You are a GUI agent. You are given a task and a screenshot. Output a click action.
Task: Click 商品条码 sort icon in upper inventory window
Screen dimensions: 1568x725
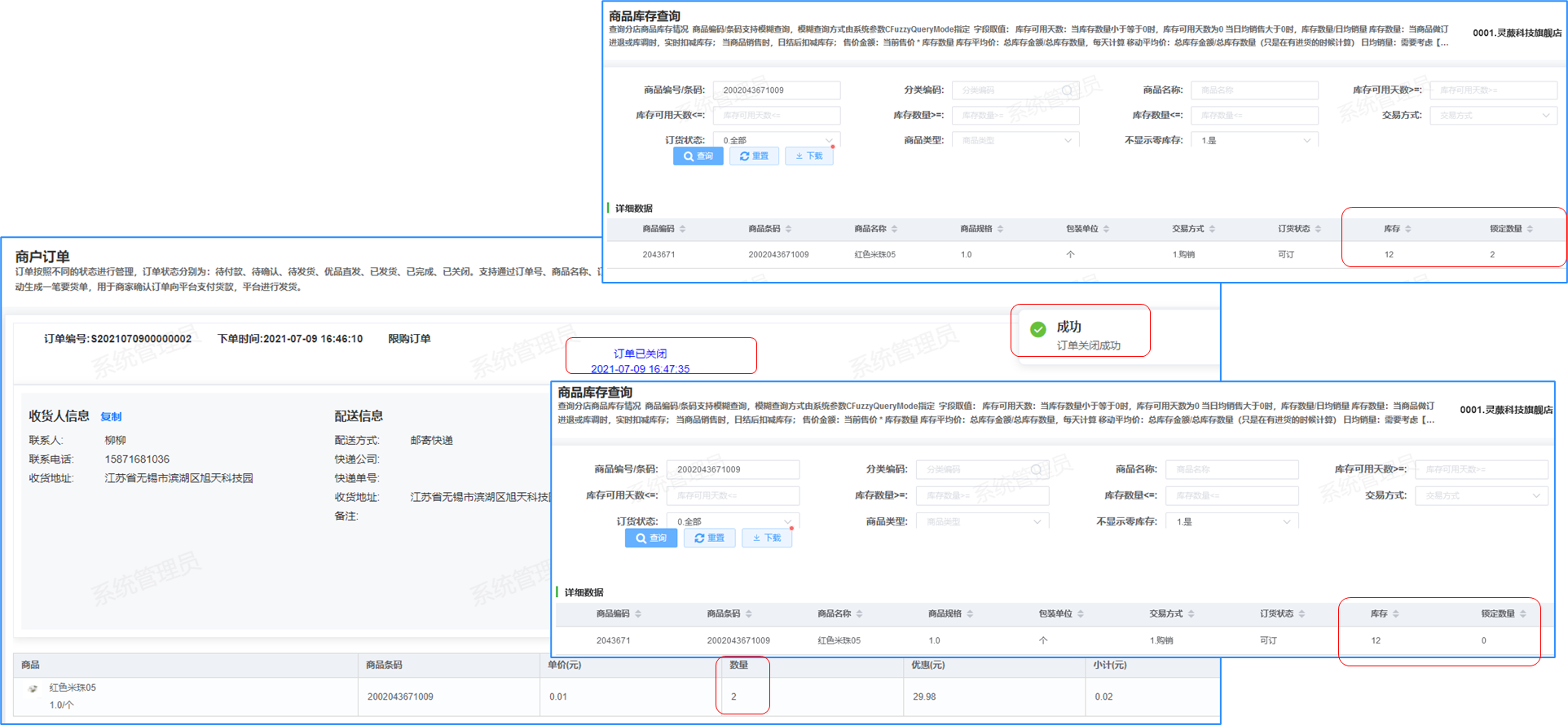[789, 229]
